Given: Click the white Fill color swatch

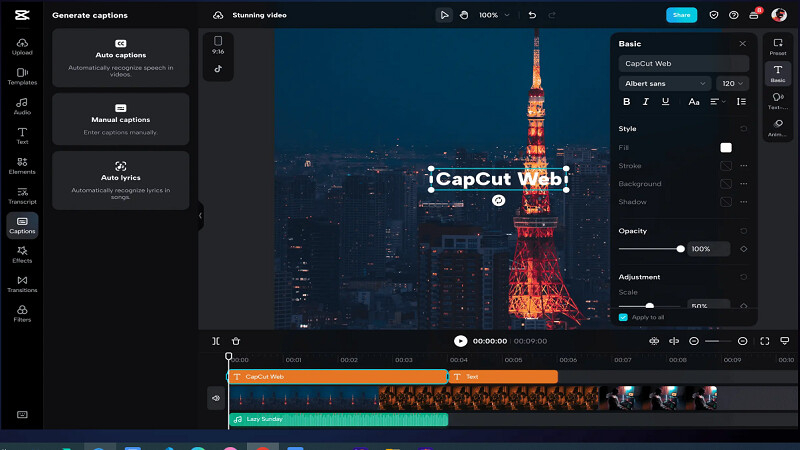Looking at the screenshot, I should pos(726,147).
